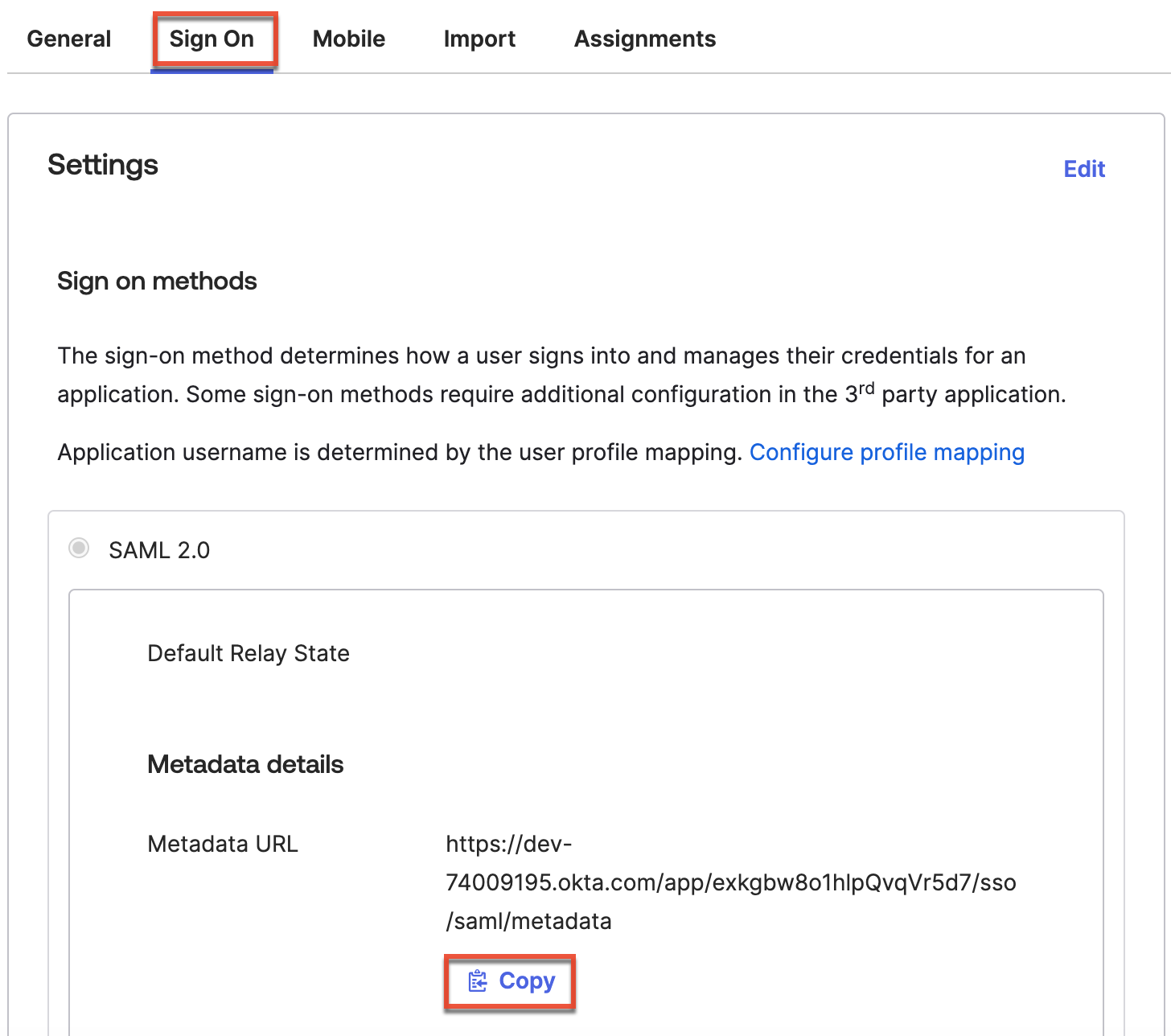Click the Default Relay State label

click(248, 653)
